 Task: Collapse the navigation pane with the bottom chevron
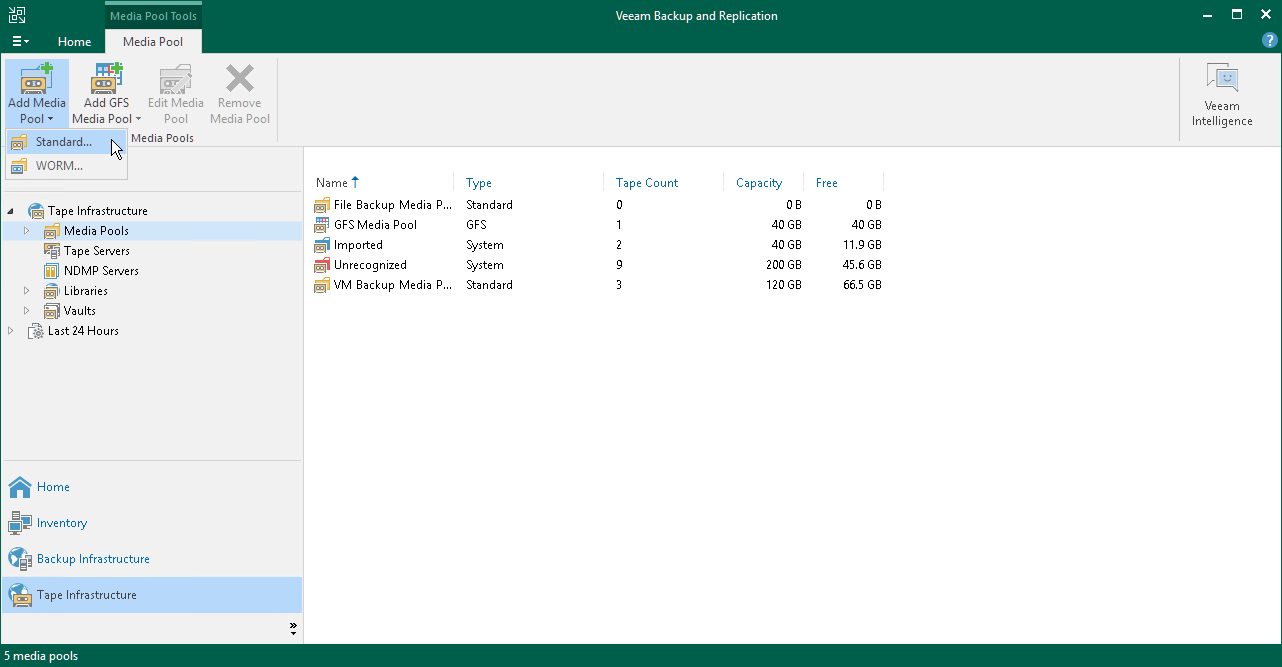pos(293,628)
